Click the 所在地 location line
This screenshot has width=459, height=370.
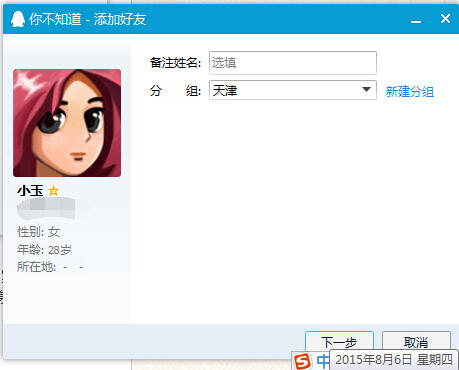click(x=50, y=267)
